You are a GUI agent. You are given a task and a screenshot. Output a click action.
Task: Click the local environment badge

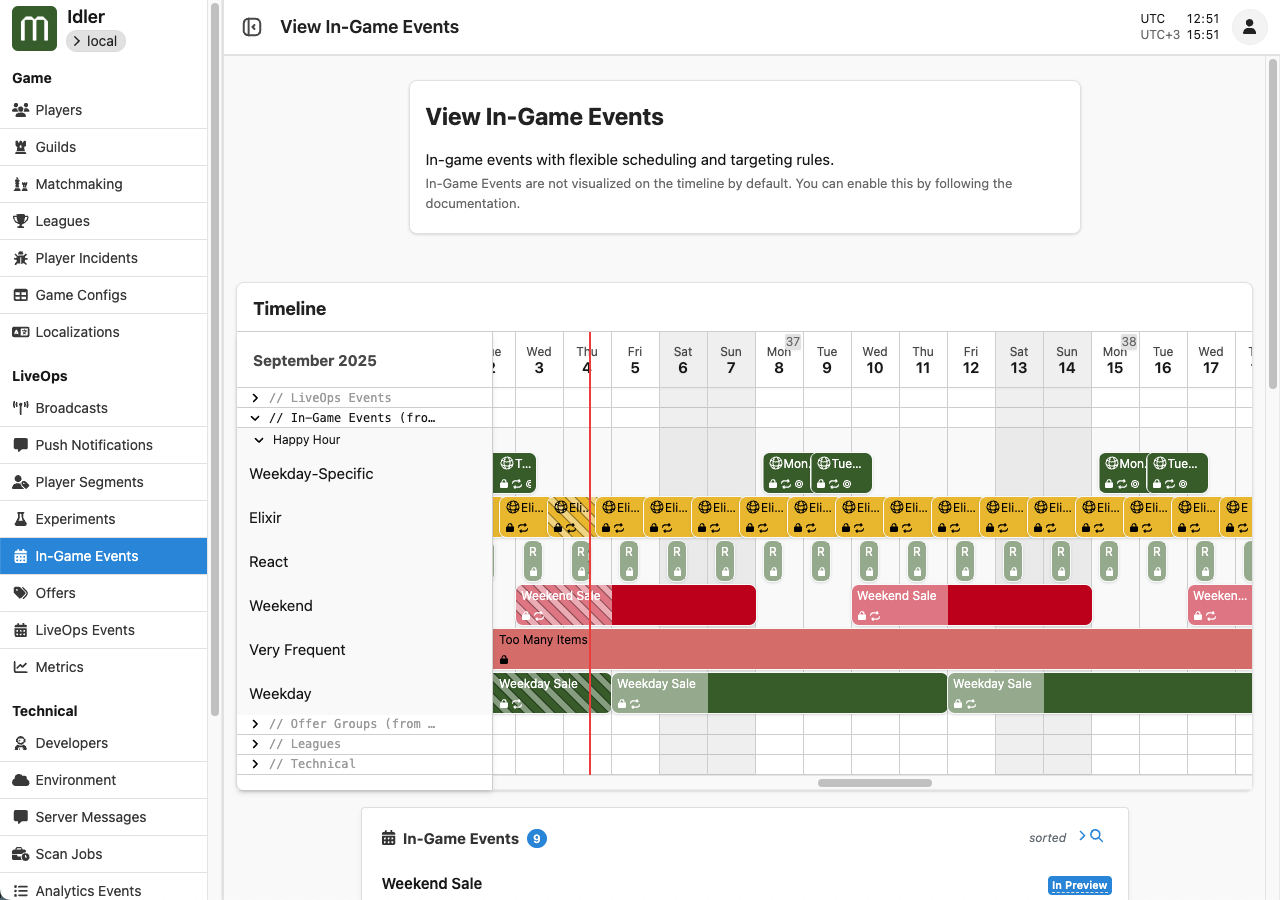[x=96, y=41]
